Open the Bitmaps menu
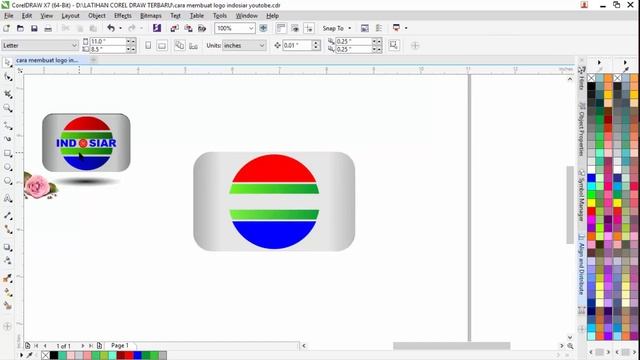640x360 pixels. click(151, 16)
